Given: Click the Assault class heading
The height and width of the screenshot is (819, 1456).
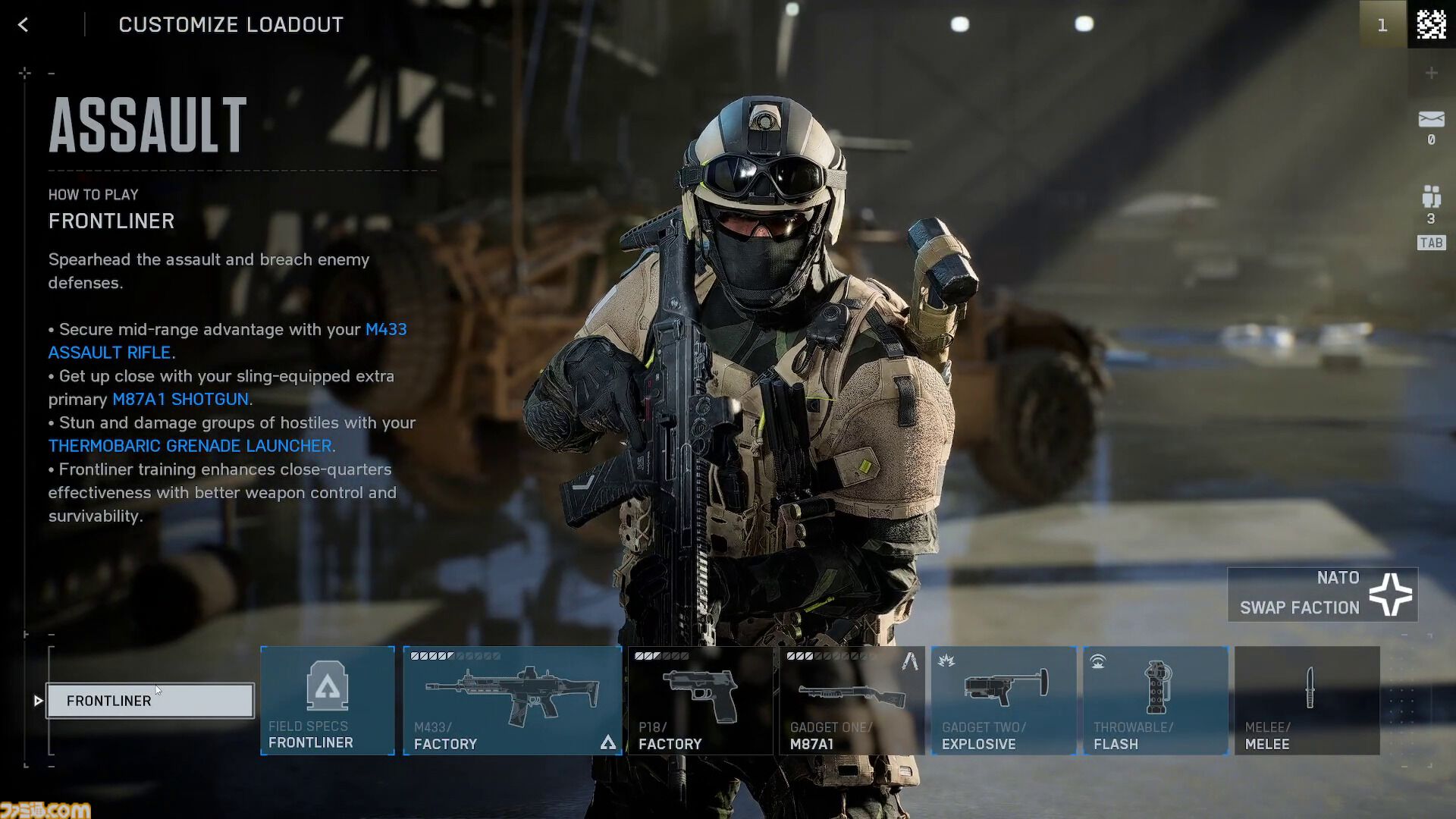Looking at the screenshot, I should 148,125.
